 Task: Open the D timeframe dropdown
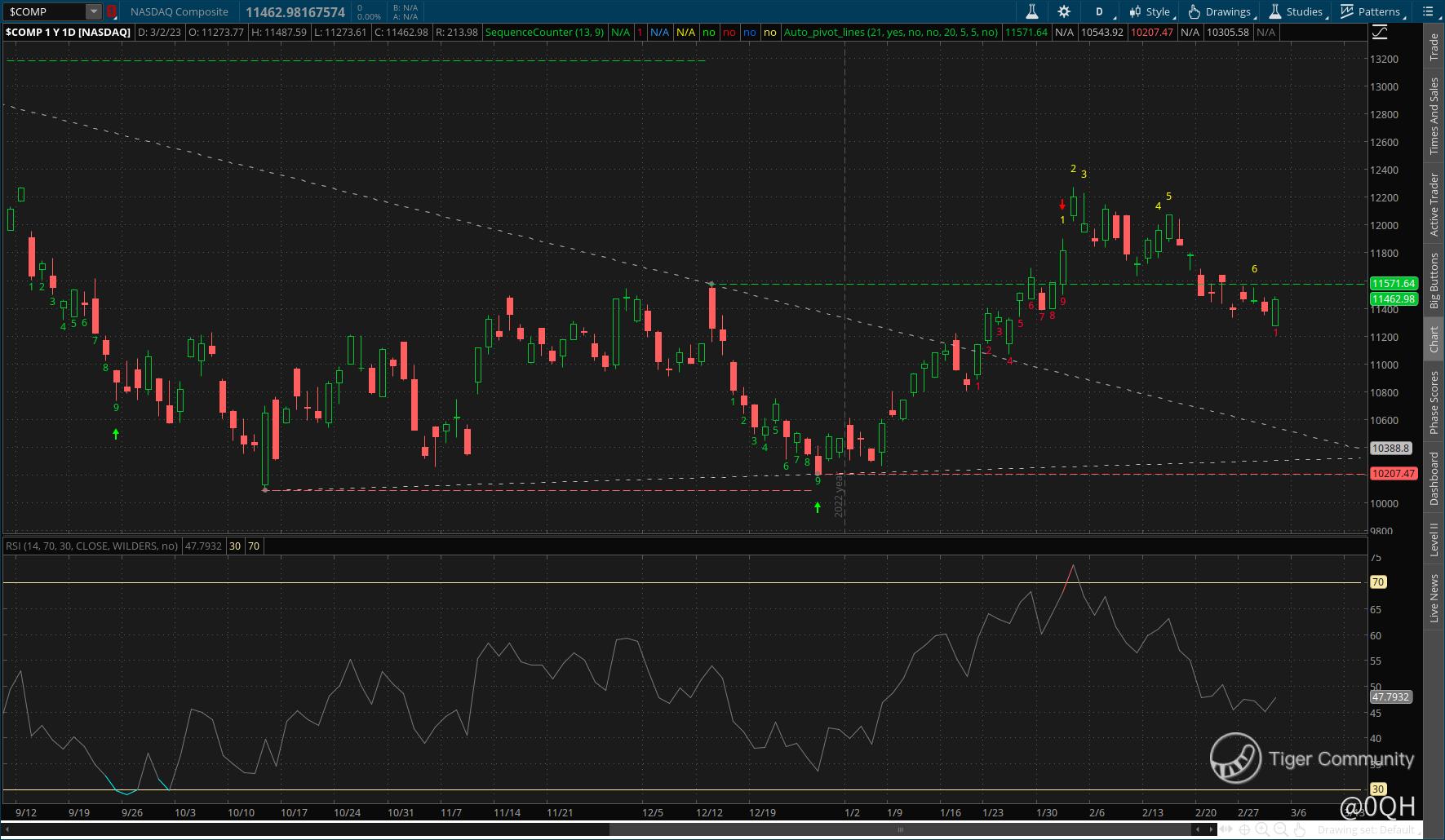pyautogui.click(x=1099, y=11)
